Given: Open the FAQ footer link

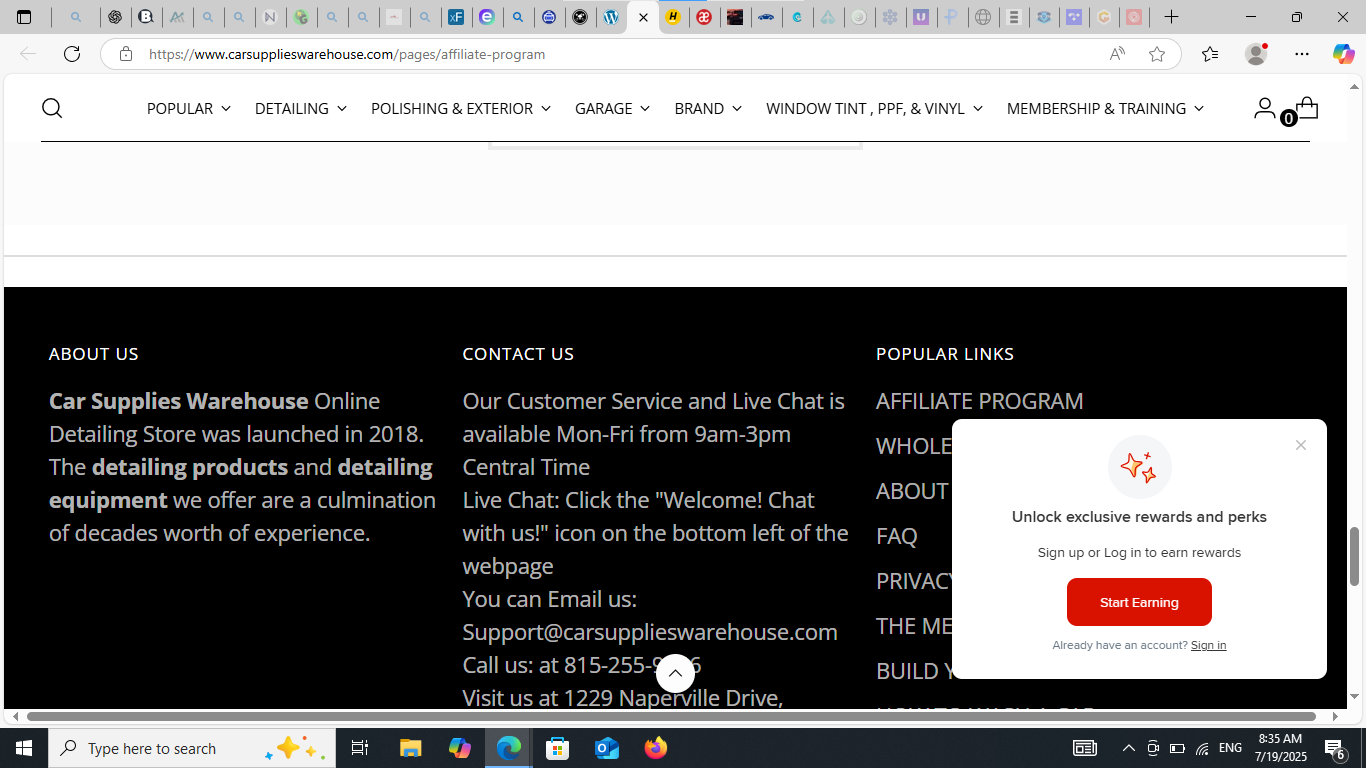Looking at the screenshot, I should click(896, 536).
